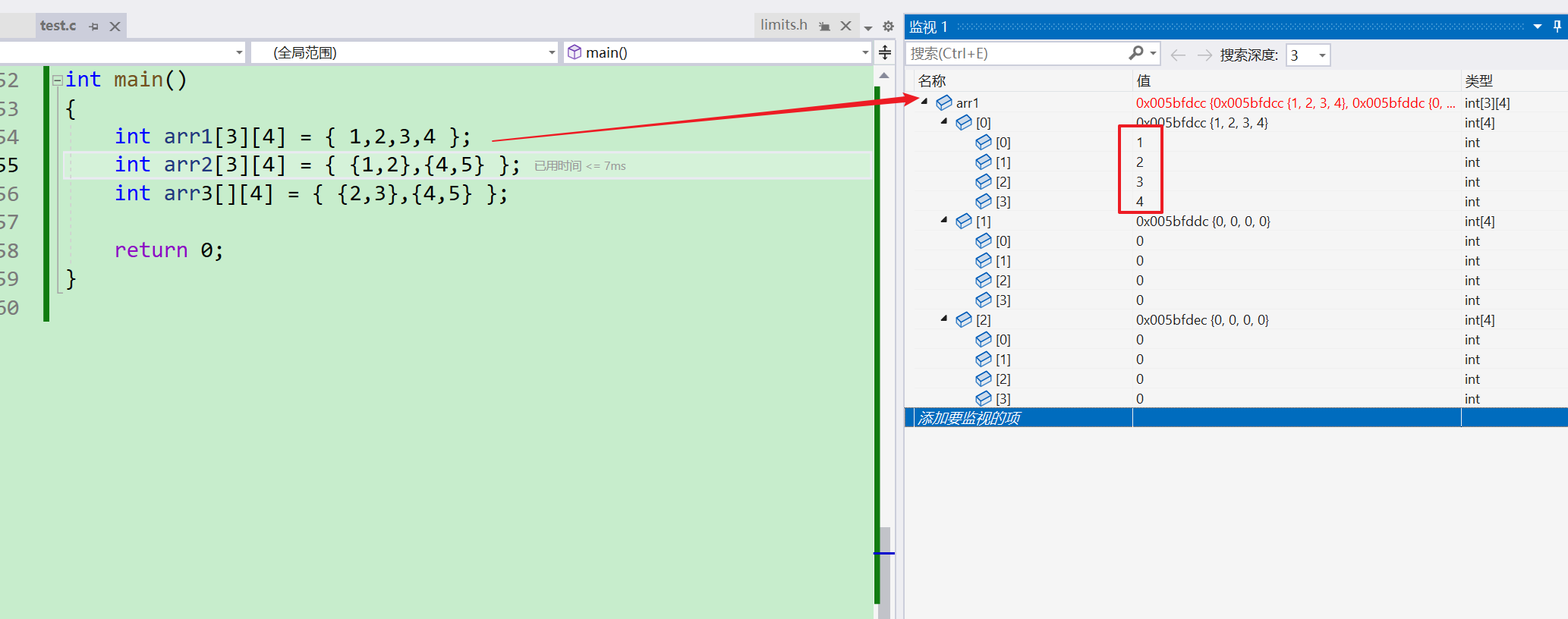1568x619 pixels.
Task: Collapse the main() function fold toggle
Action: [57, 80]
